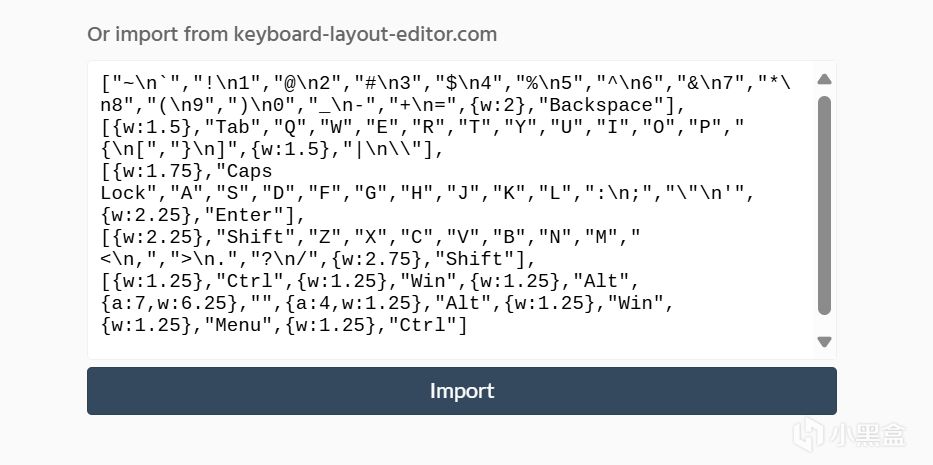Click the scrollbar up arrow in the text area
Screen dimensions: 933x465
point(824,80)
